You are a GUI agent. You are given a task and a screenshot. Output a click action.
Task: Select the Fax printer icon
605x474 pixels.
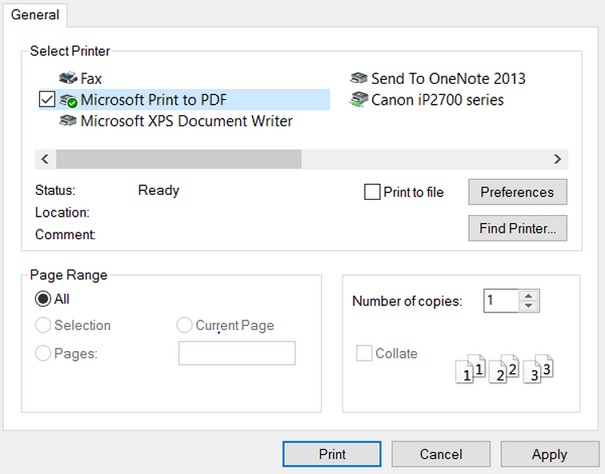68,78
